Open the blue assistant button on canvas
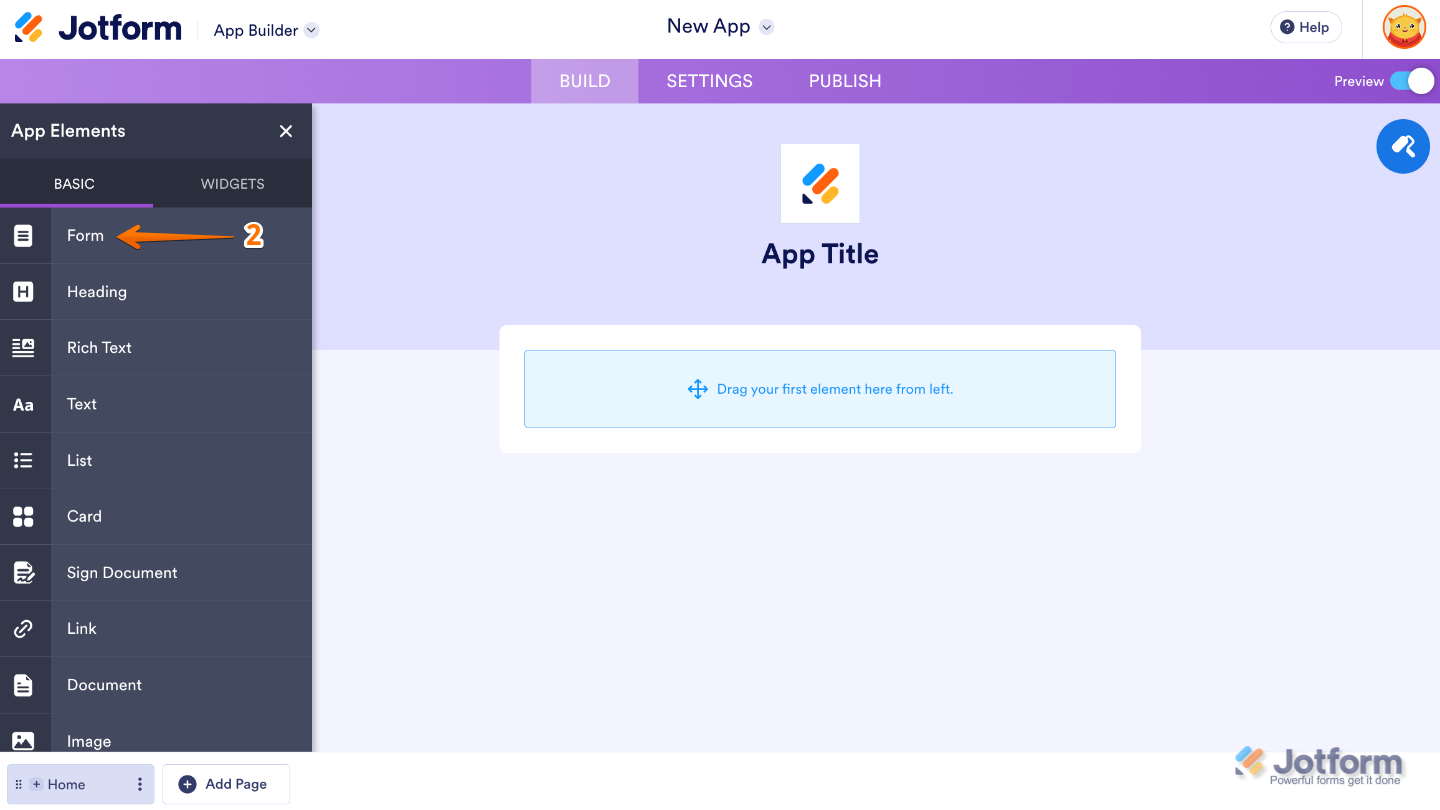Viewport: 1440px width, 810px height. point(1403,146)
